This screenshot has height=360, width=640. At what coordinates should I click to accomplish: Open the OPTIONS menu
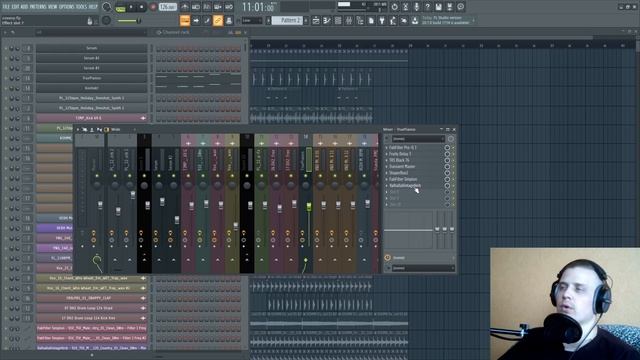[x=67, y=7]
